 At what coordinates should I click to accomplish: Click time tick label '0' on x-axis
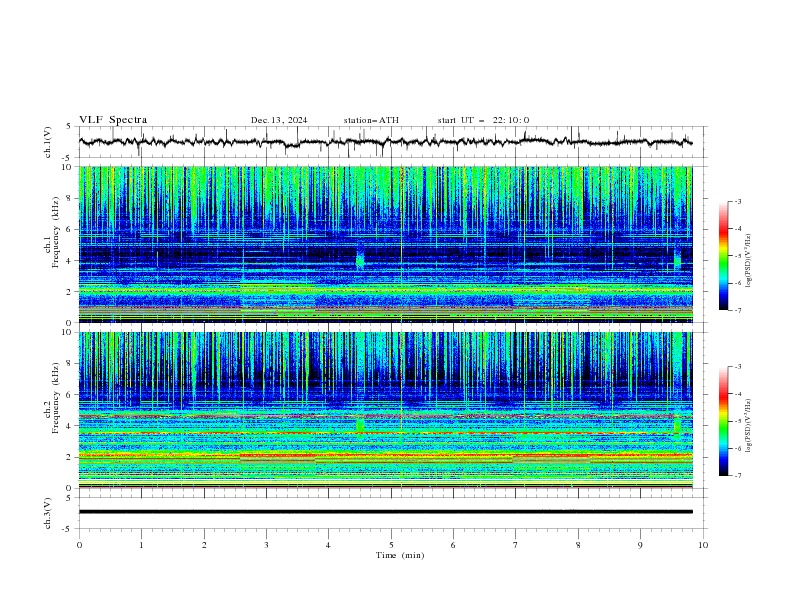pos(79,545)
